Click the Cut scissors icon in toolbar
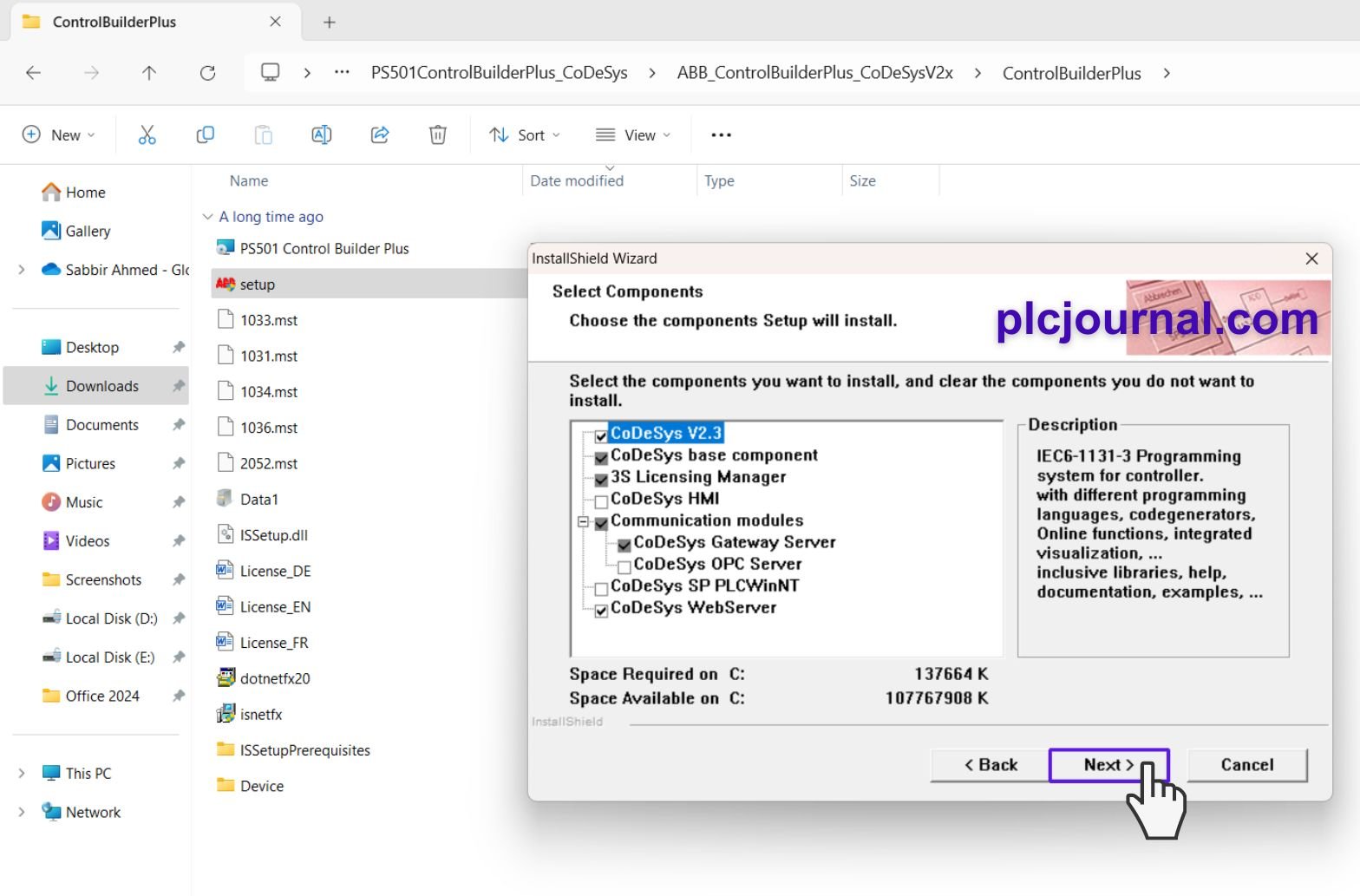This screenshot has width=1360, height=896. (x=147, y=134)
